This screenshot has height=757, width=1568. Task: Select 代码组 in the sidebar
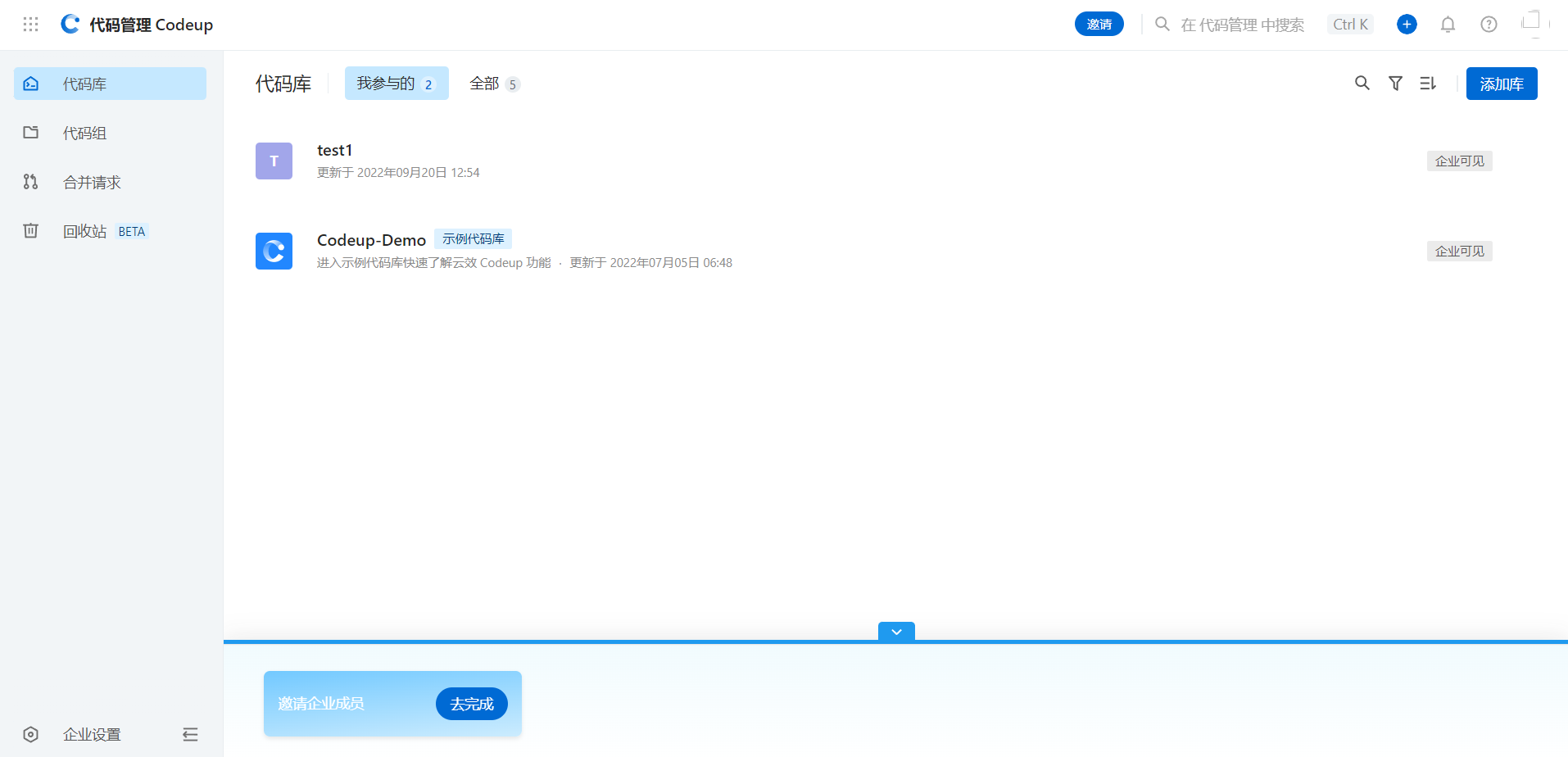click(x=110, y=133)
